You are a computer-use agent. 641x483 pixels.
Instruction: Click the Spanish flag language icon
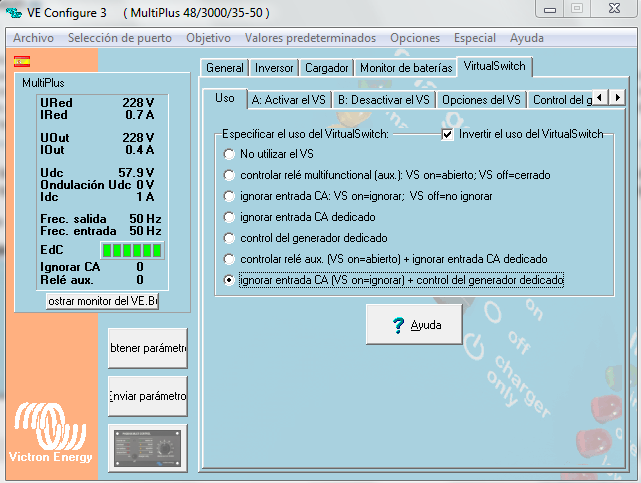pos(22,62)
